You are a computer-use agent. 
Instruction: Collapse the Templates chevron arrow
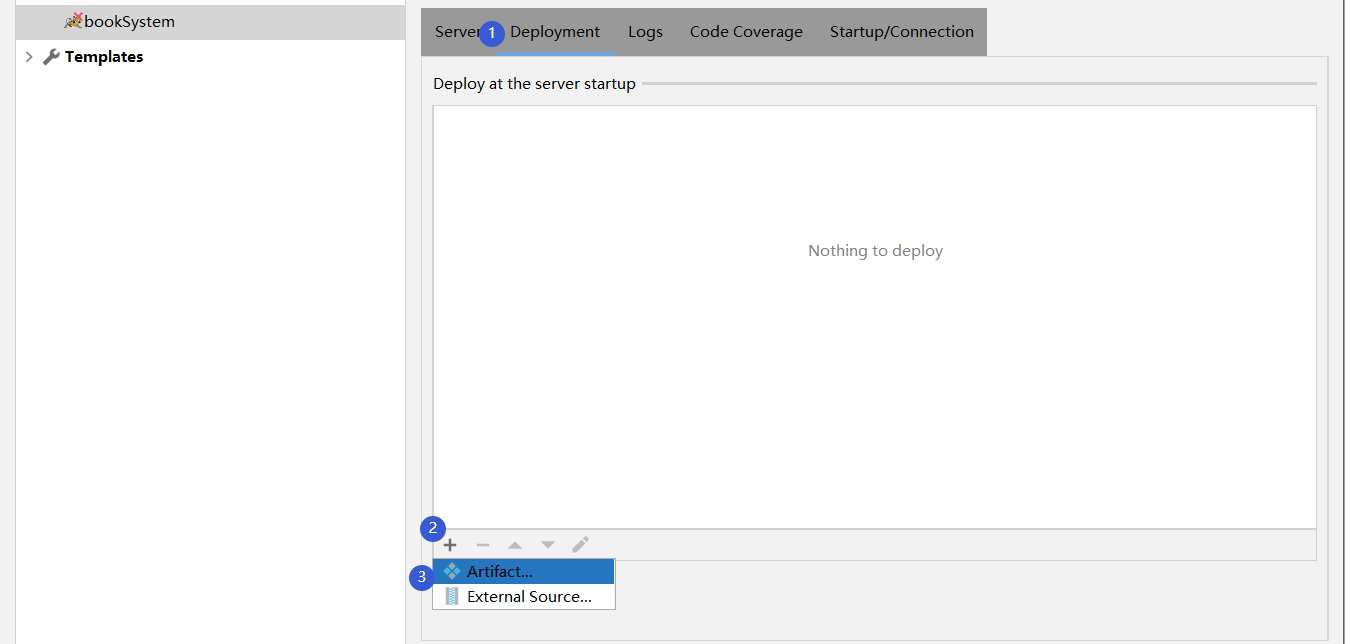[29, 56]
